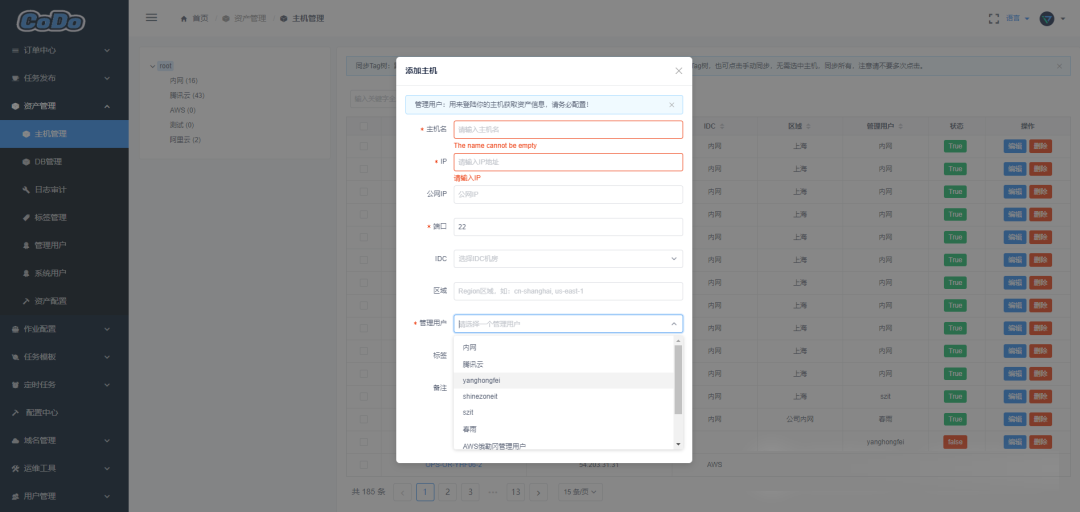
Task: Go to page 2 of hosts
Action: [x=447, y=492]
